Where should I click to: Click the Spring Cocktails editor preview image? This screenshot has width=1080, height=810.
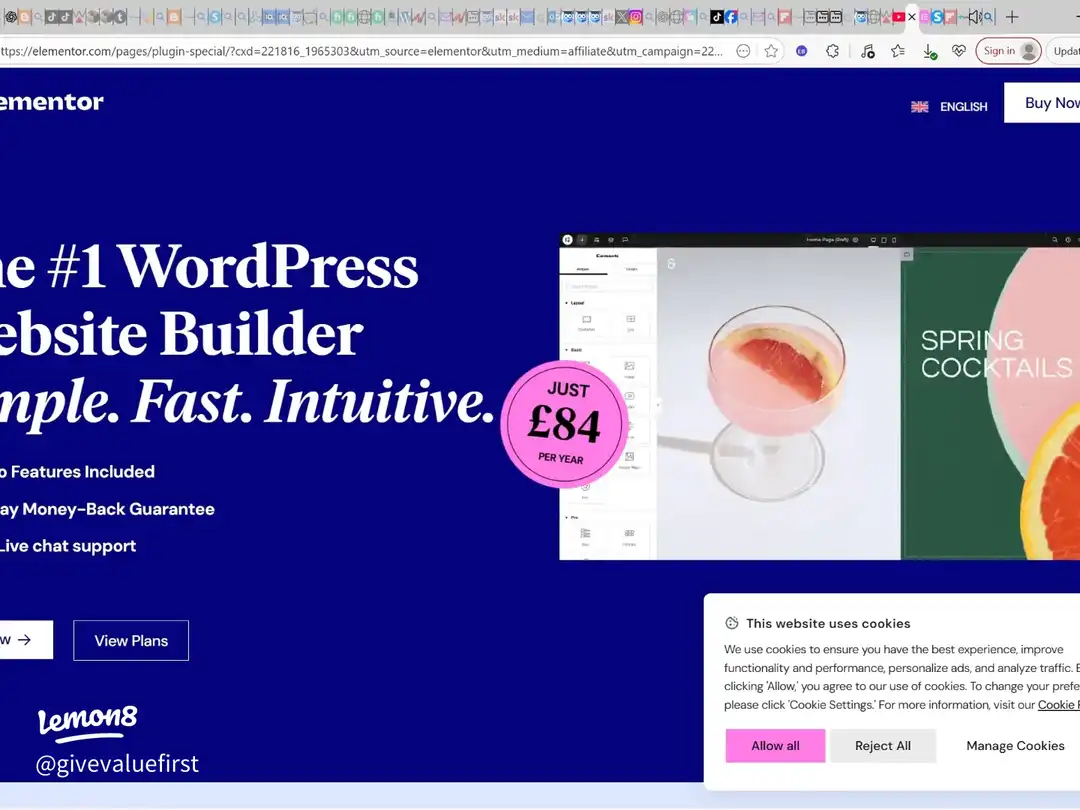pos(820,397)
